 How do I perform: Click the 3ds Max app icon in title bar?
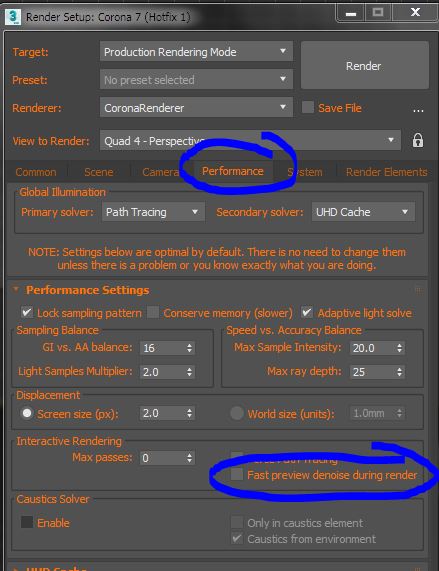tap(13, 16)
